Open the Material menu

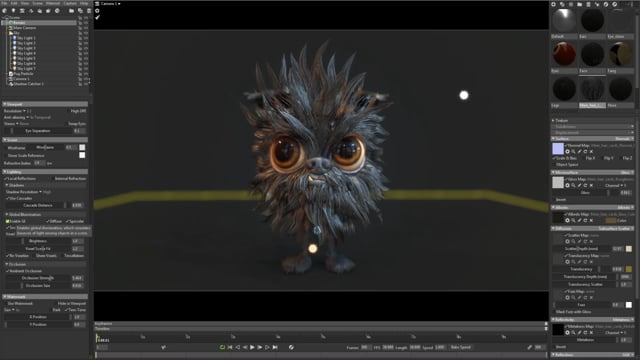[53, 3]
